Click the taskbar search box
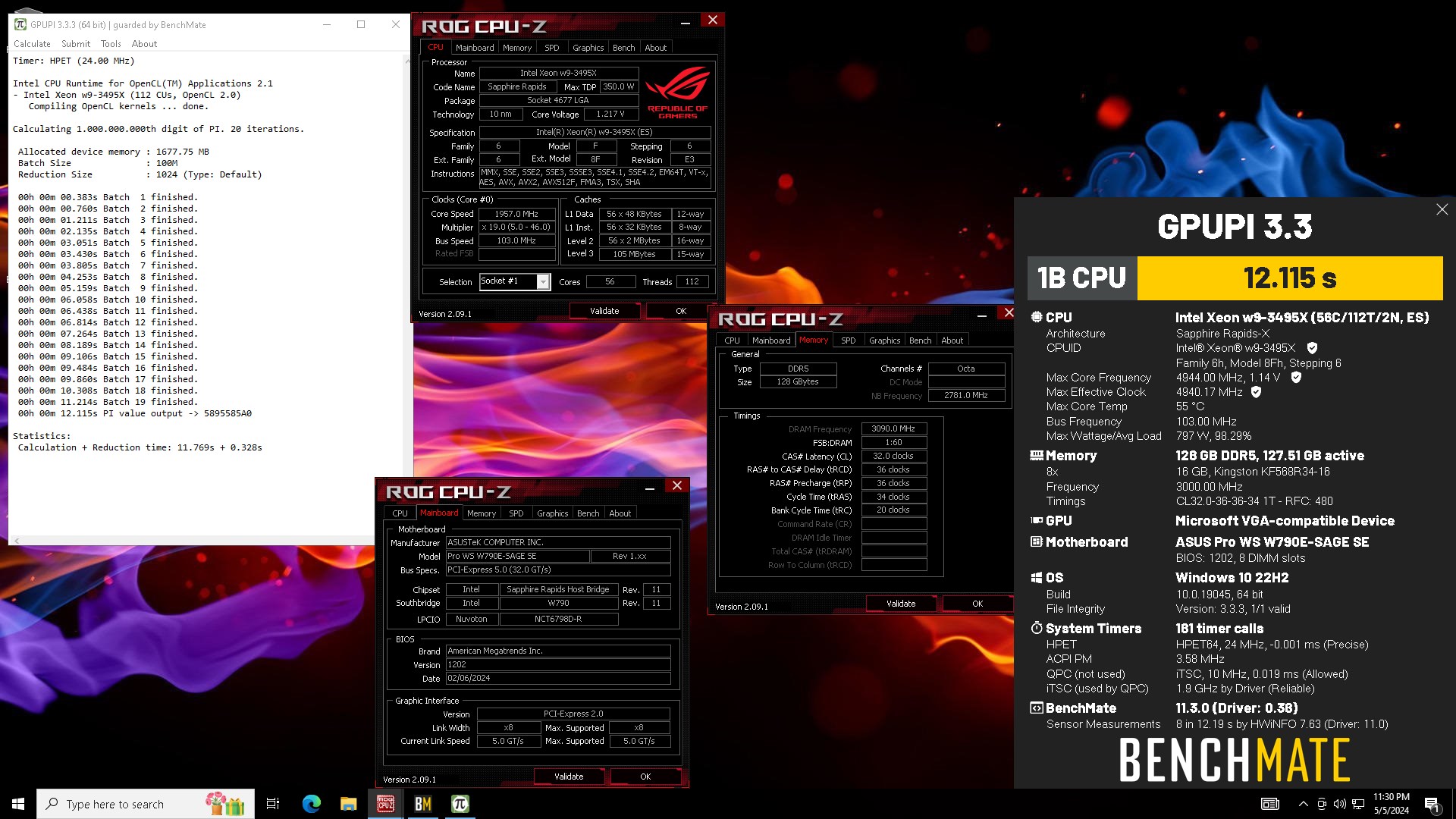Viewport: 1456px width, 819px height. tap(147, 804)
